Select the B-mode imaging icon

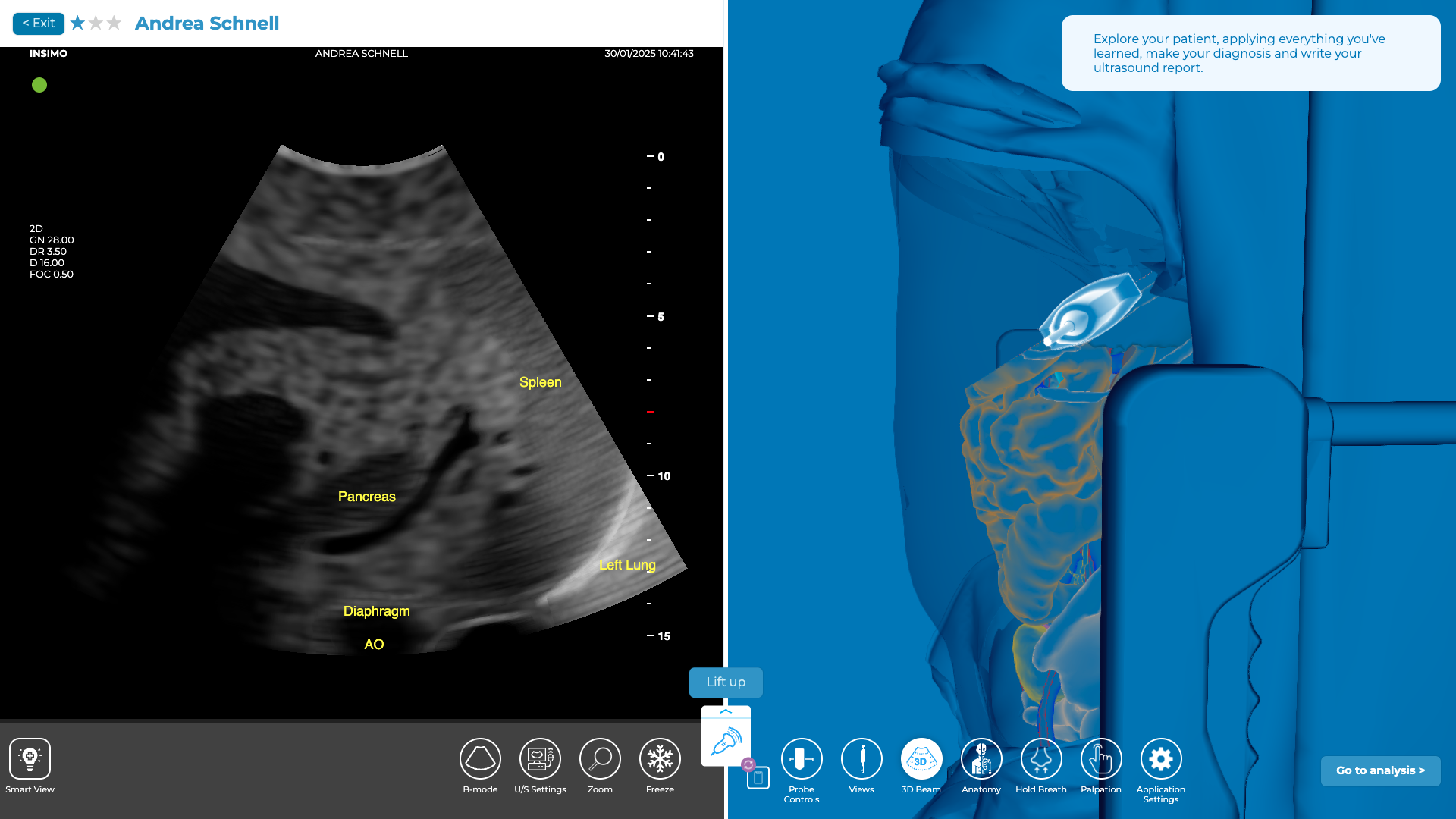pos(480,758)
